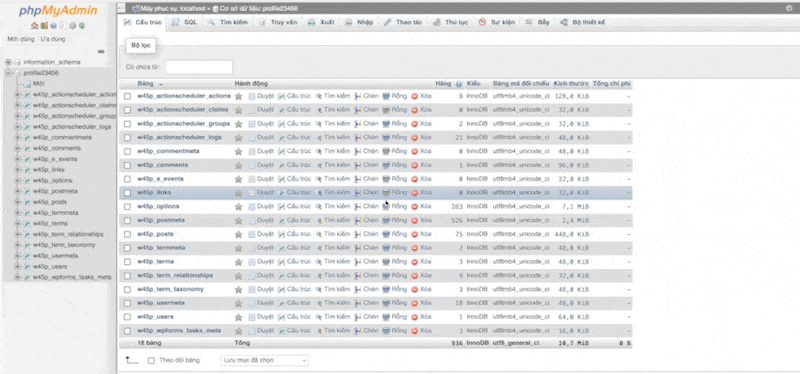The width and height of the screenshot is (800, 374).
Task: Star w45p_options table as favorite
Action: click(x=238, y=206)
